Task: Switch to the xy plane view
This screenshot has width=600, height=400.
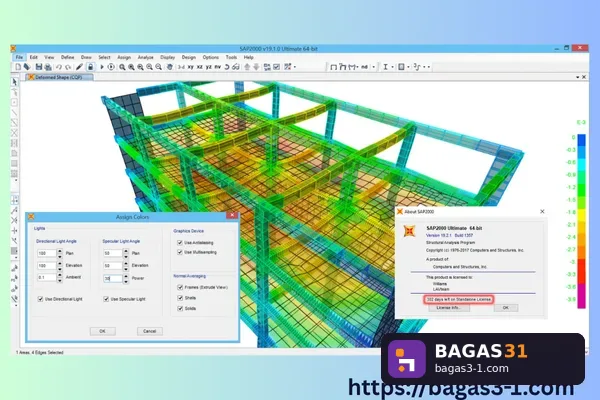Action: [x=191, y=67]
